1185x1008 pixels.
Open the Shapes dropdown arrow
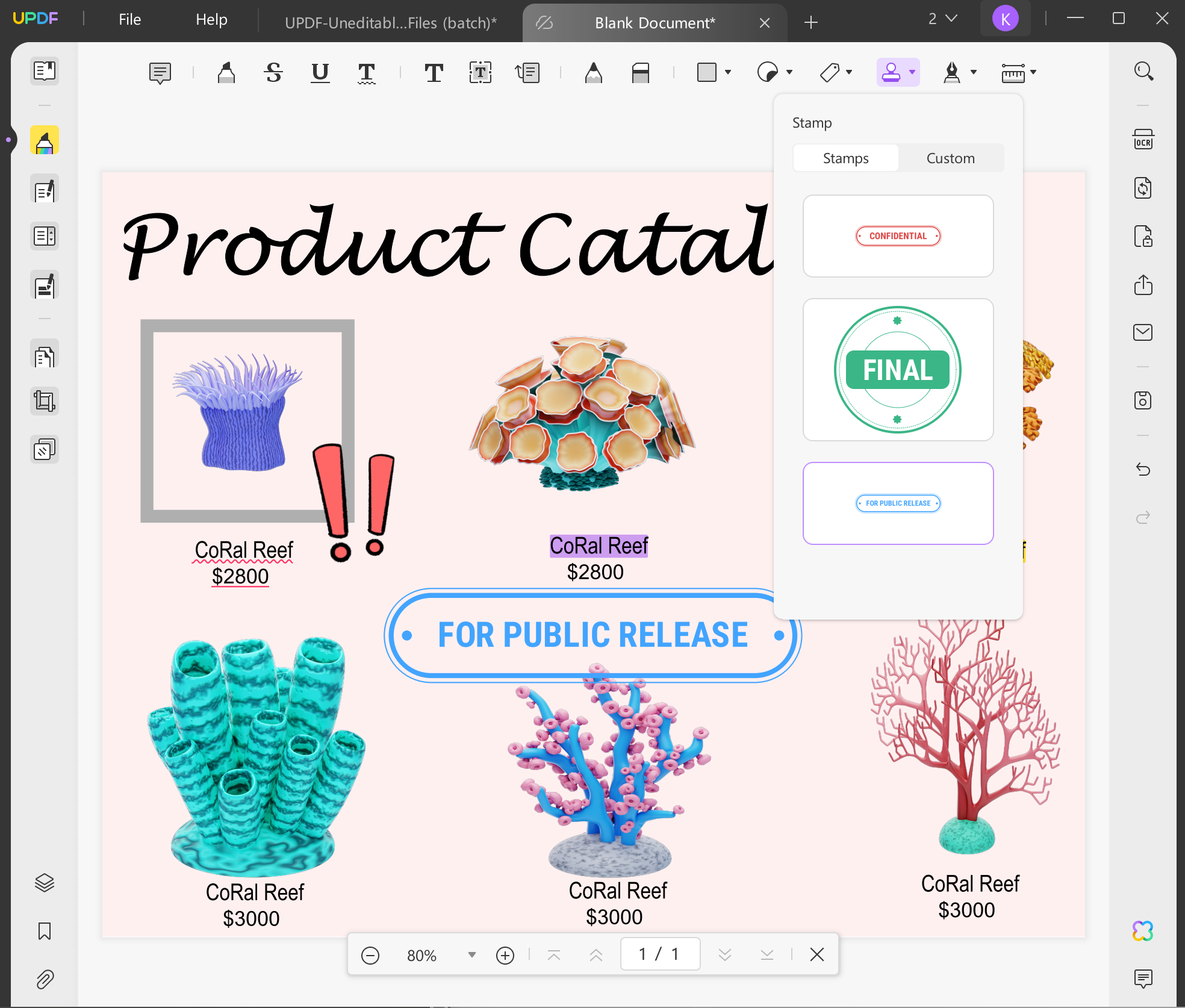728,73
